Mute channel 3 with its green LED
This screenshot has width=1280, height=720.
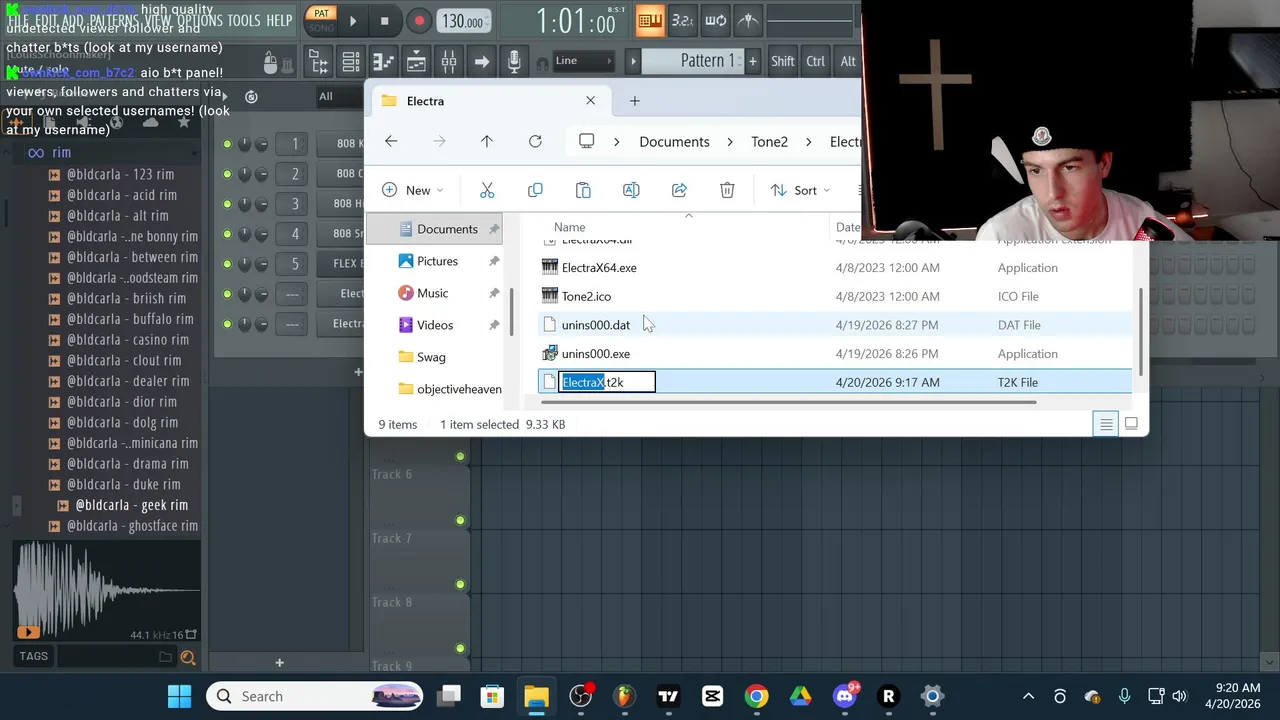pyautogui.click(x=227, y=204)
